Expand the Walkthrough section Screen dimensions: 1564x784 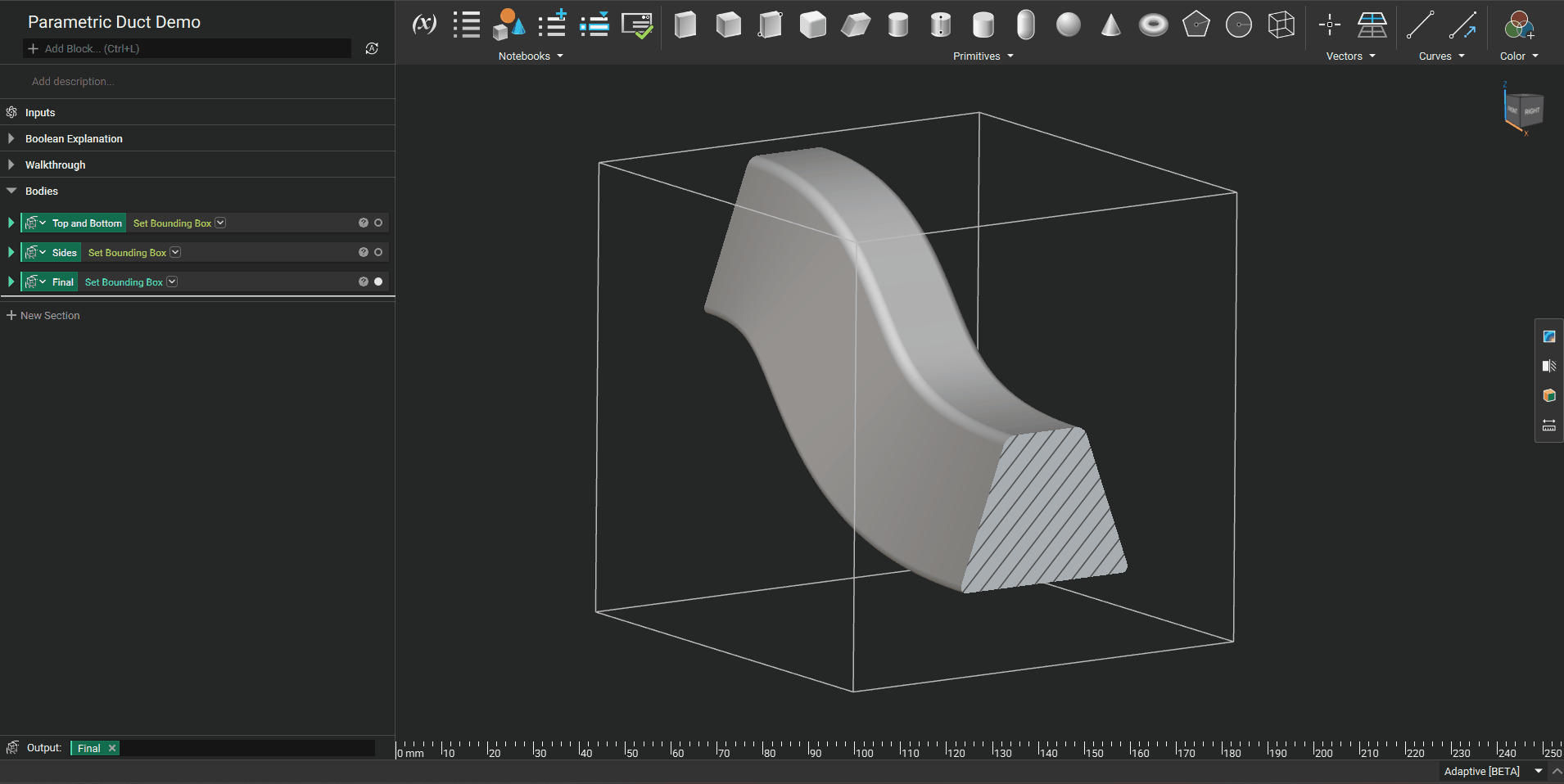[11, 164]
